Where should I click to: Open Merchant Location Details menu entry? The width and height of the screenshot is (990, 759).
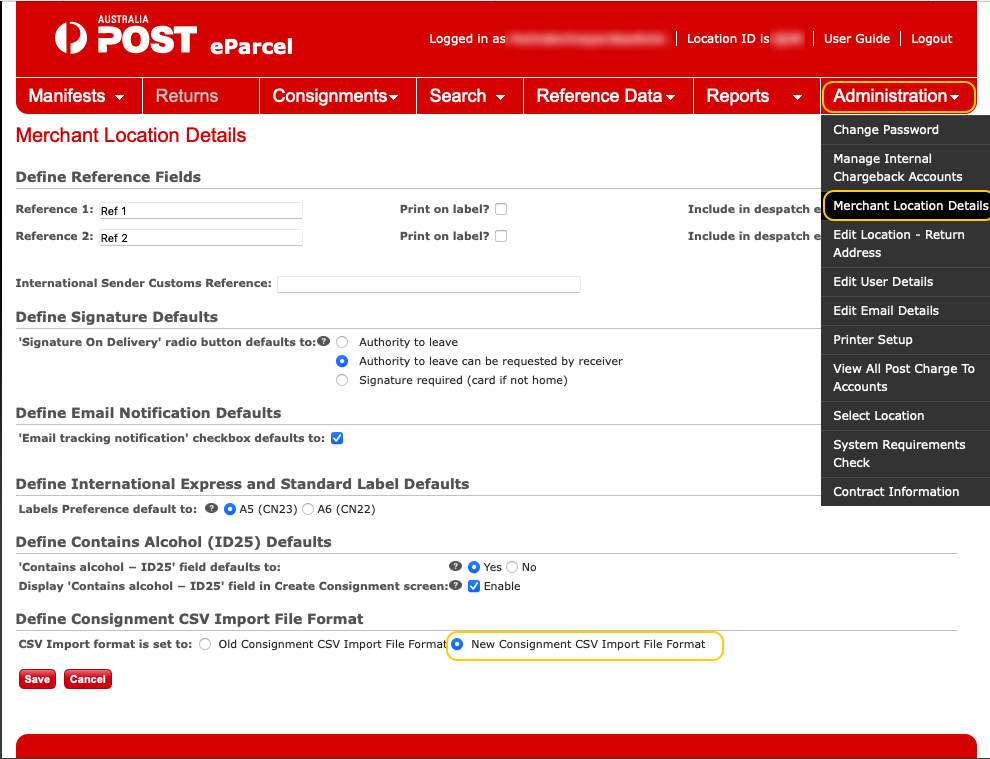click(907, 205)
